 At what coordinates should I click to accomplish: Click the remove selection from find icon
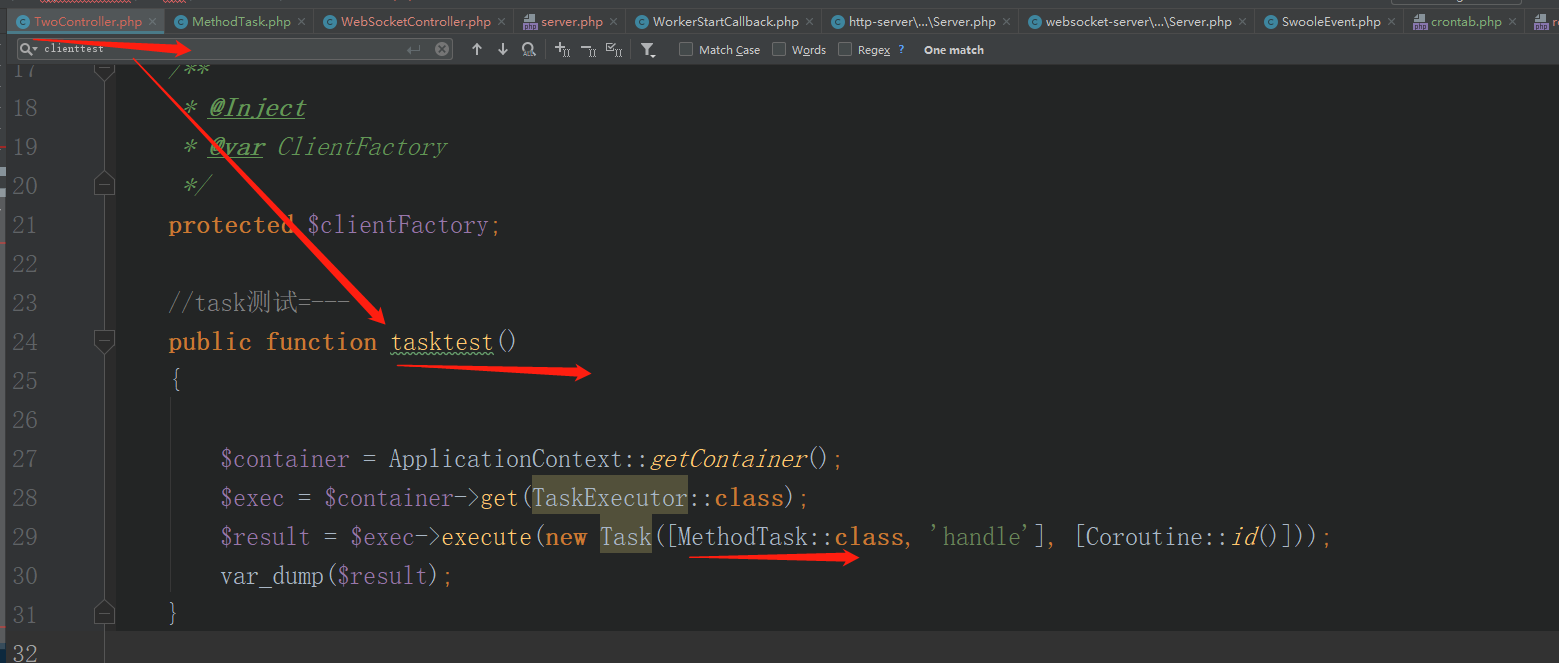click(x=588, y=49)
